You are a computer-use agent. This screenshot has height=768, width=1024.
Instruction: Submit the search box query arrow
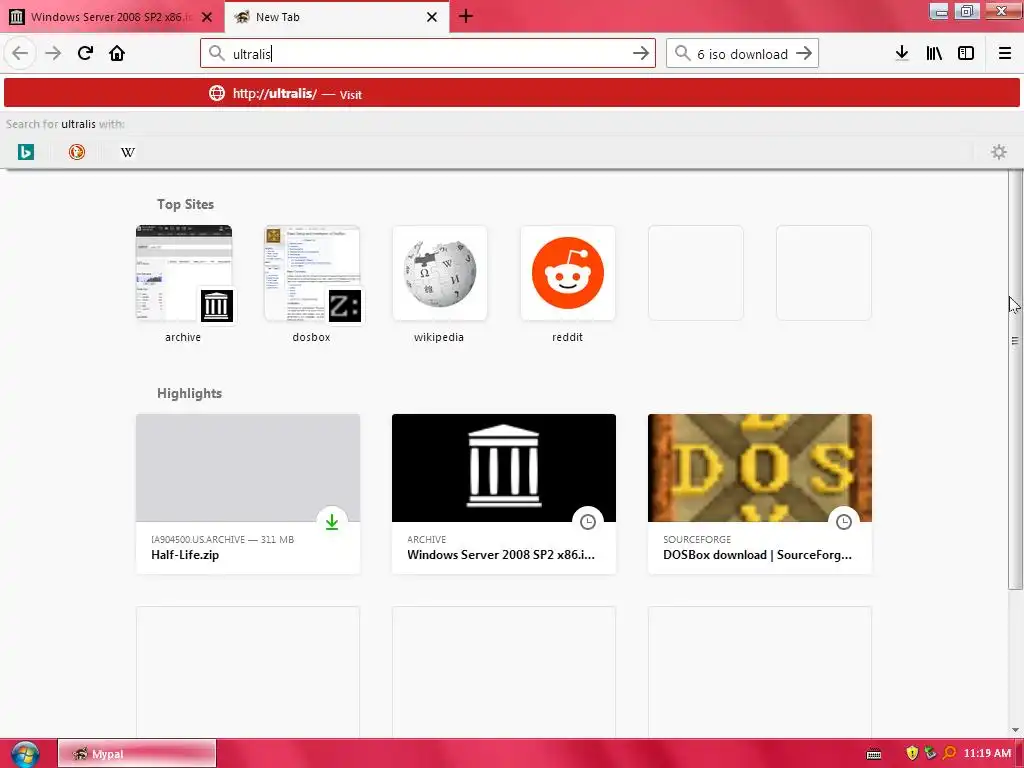pyautogui.click(x=804, y=54)
